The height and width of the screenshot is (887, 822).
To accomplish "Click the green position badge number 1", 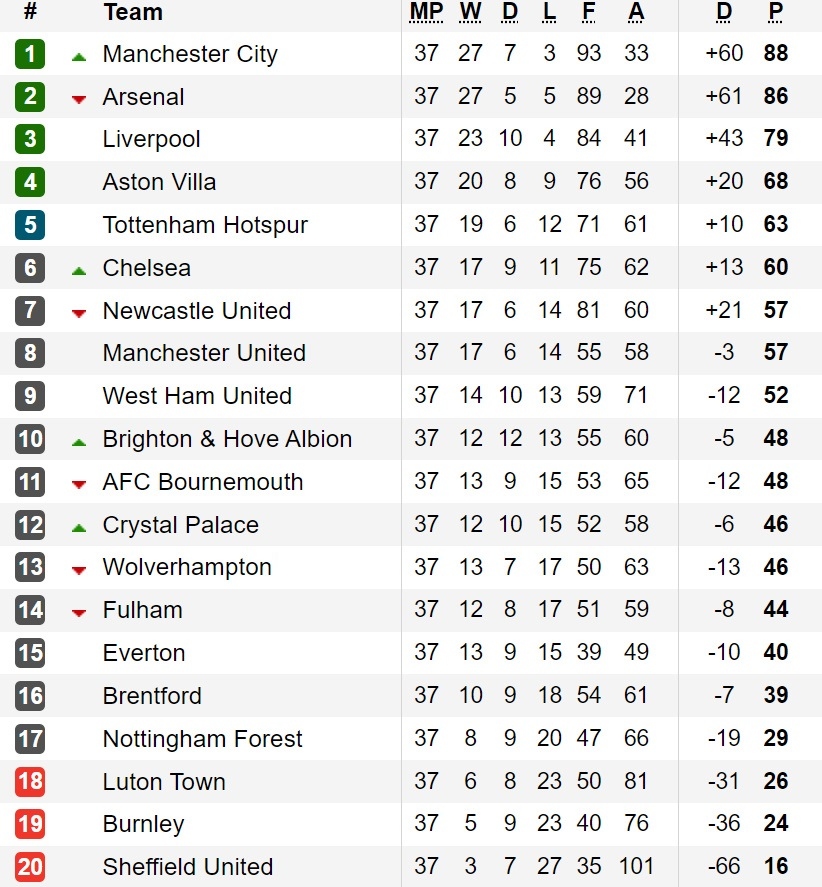I will 30,54.
